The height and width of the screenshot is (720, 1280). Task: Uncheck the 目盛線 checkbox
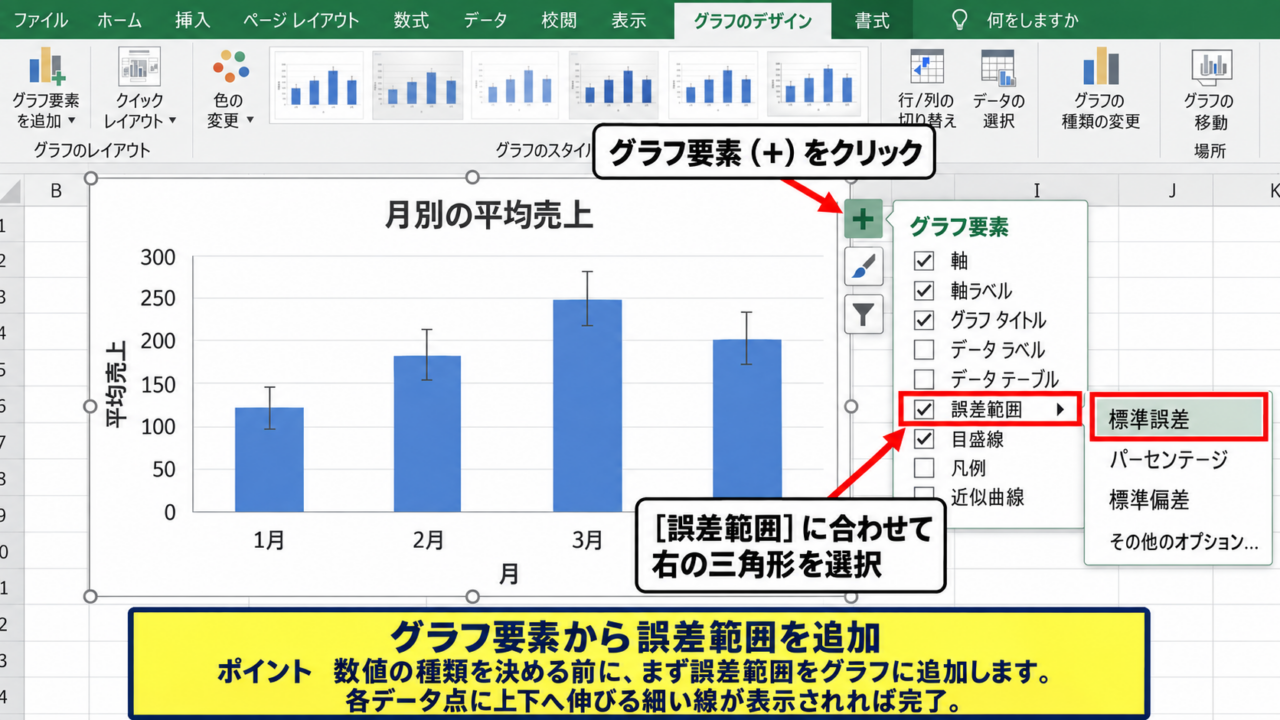[x=924, y=439]
